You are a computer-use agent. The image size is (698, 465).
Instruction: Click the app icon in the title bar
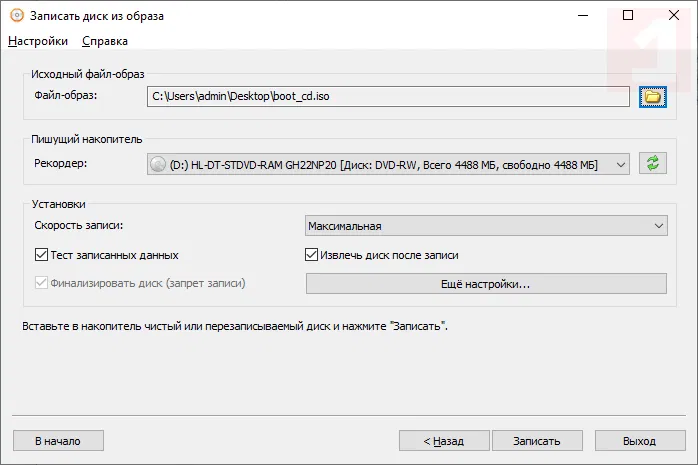coord(16,16)
